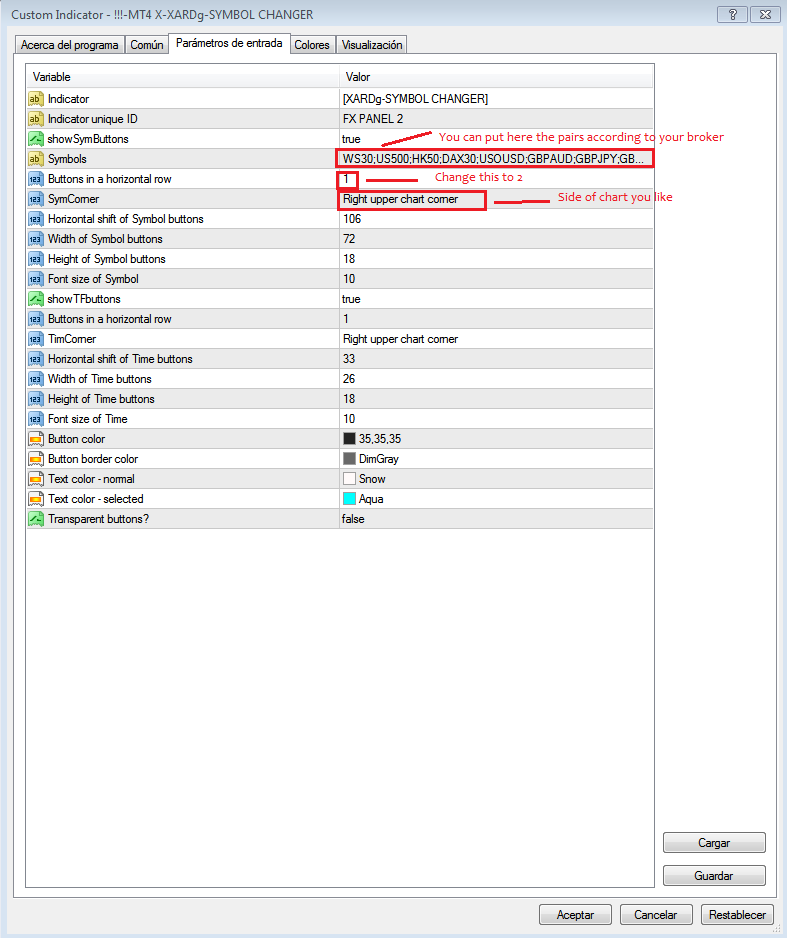Switch to the Visualización tab
787x938 pixels.
click(372, 45)
